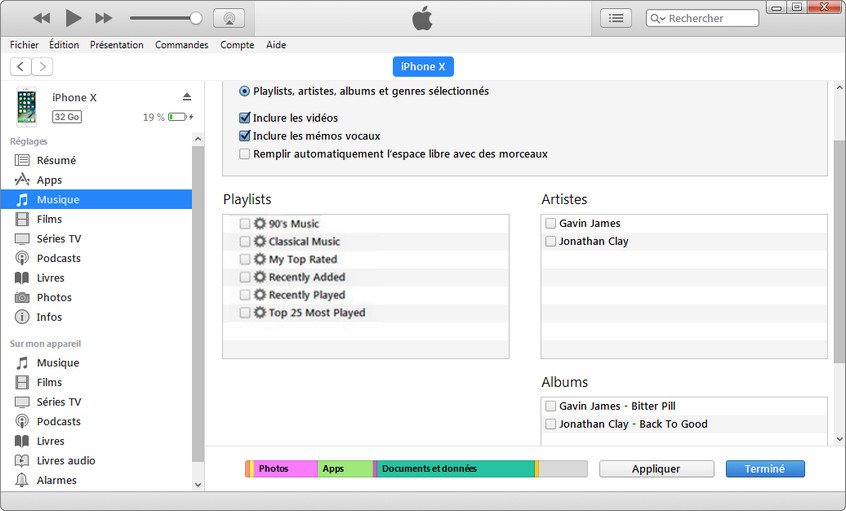
Task: Click the main pane scroll up arrow
Action: [840, 87]
